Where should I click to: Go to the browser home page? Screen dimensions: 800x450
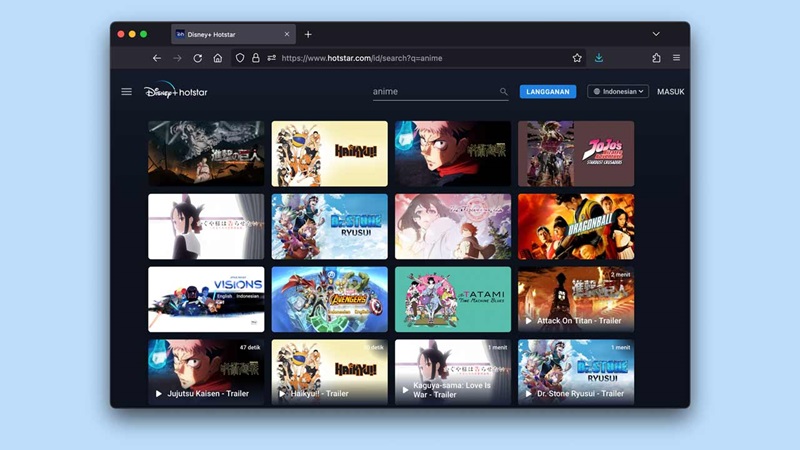click(218, 58)
